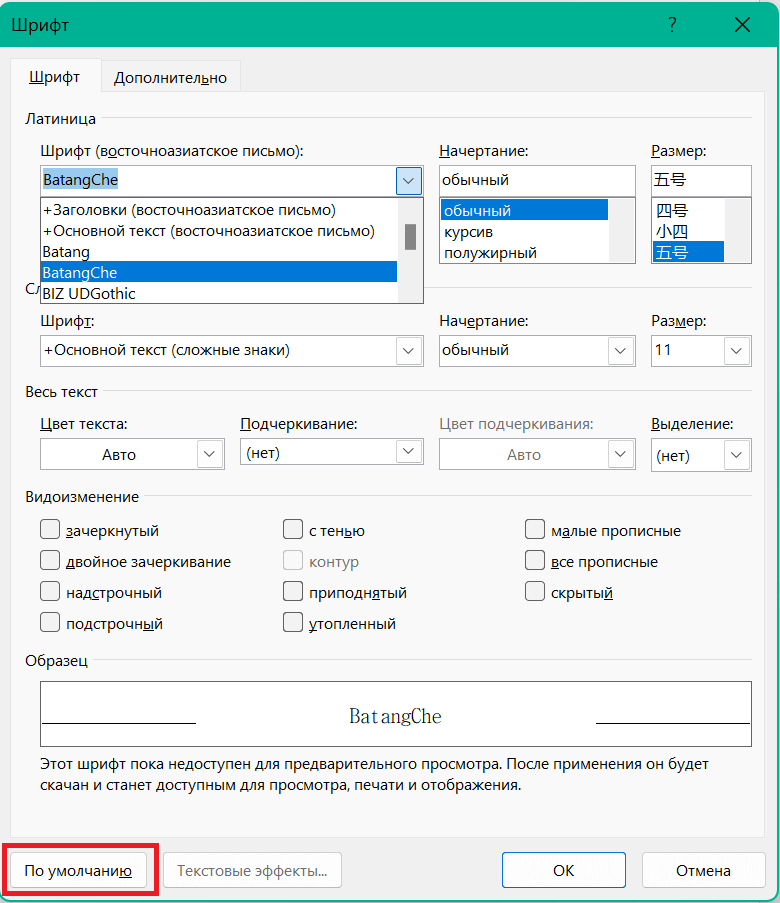Turn on с тенью text shadow
This screenshot has width=780, height=903.
294,530
